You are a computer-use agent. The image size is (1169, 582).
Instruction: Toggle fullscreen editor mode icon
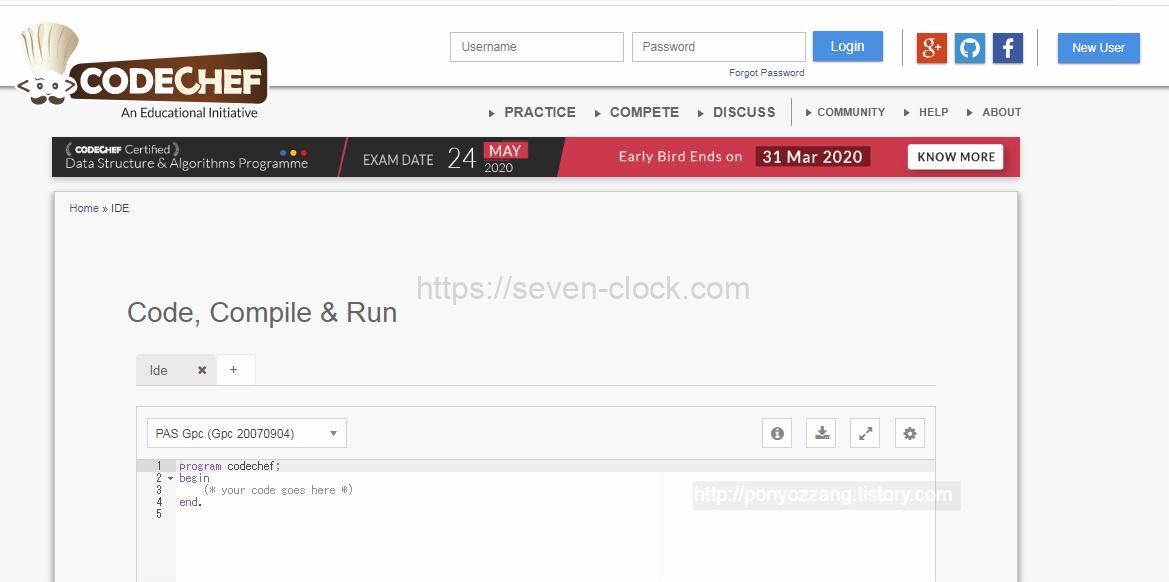(865, 433)
